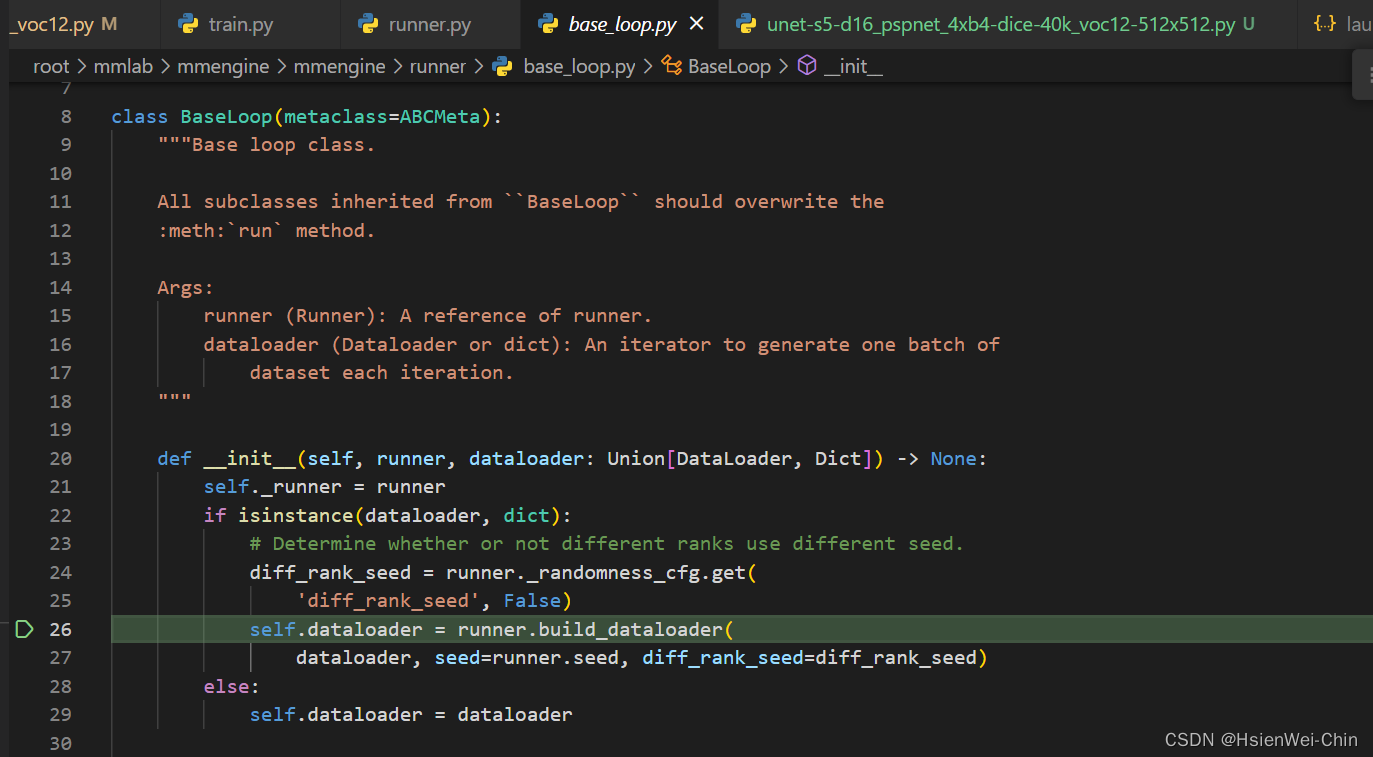Select 'root' in the breadcrumb
This screenshot has height=757, width=1373.
51,67
